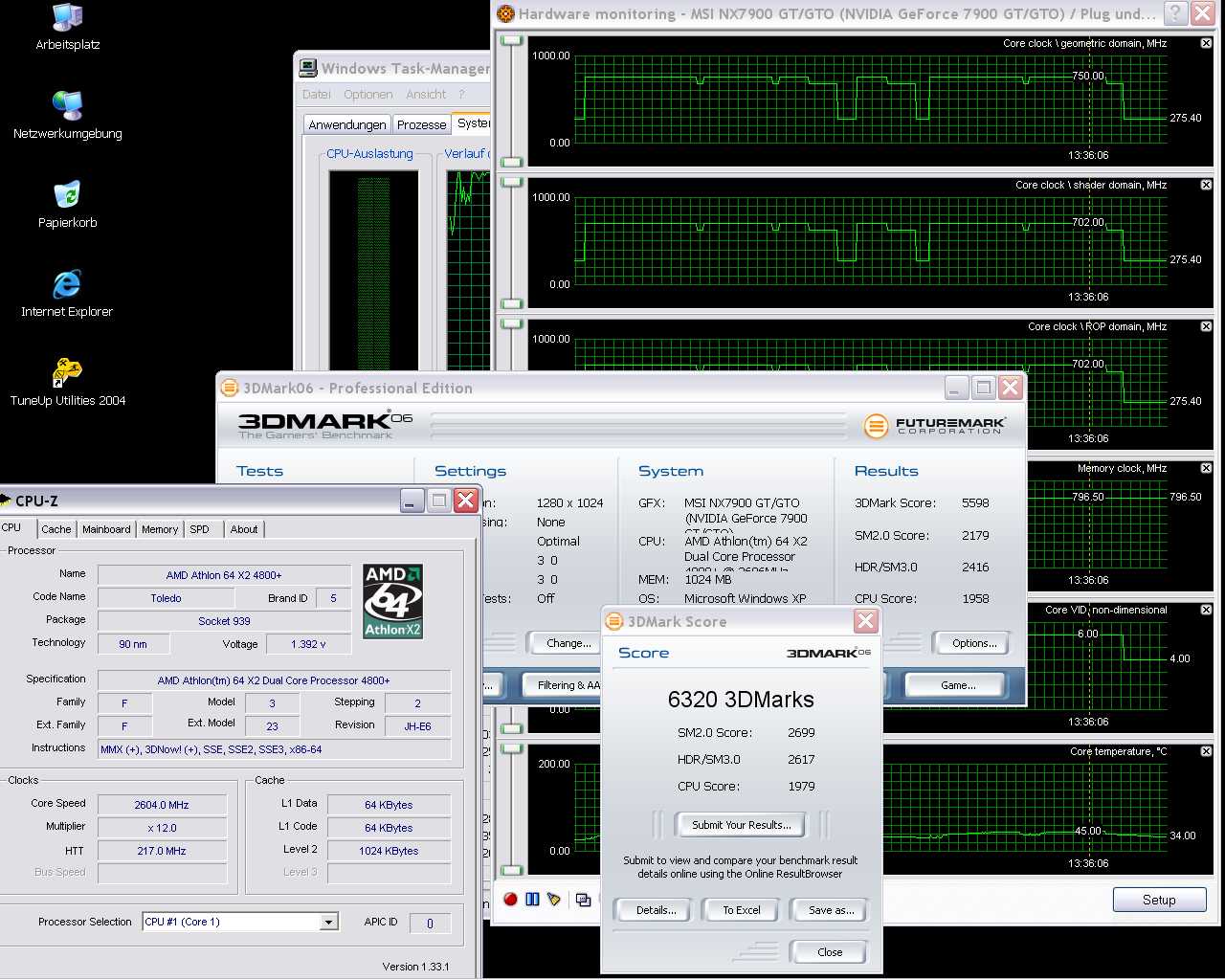The image size is (1225, 980).
Task: Click lower scale slider handle of shader domain graph
Action: pyautogui.click(x=512, y=303)
